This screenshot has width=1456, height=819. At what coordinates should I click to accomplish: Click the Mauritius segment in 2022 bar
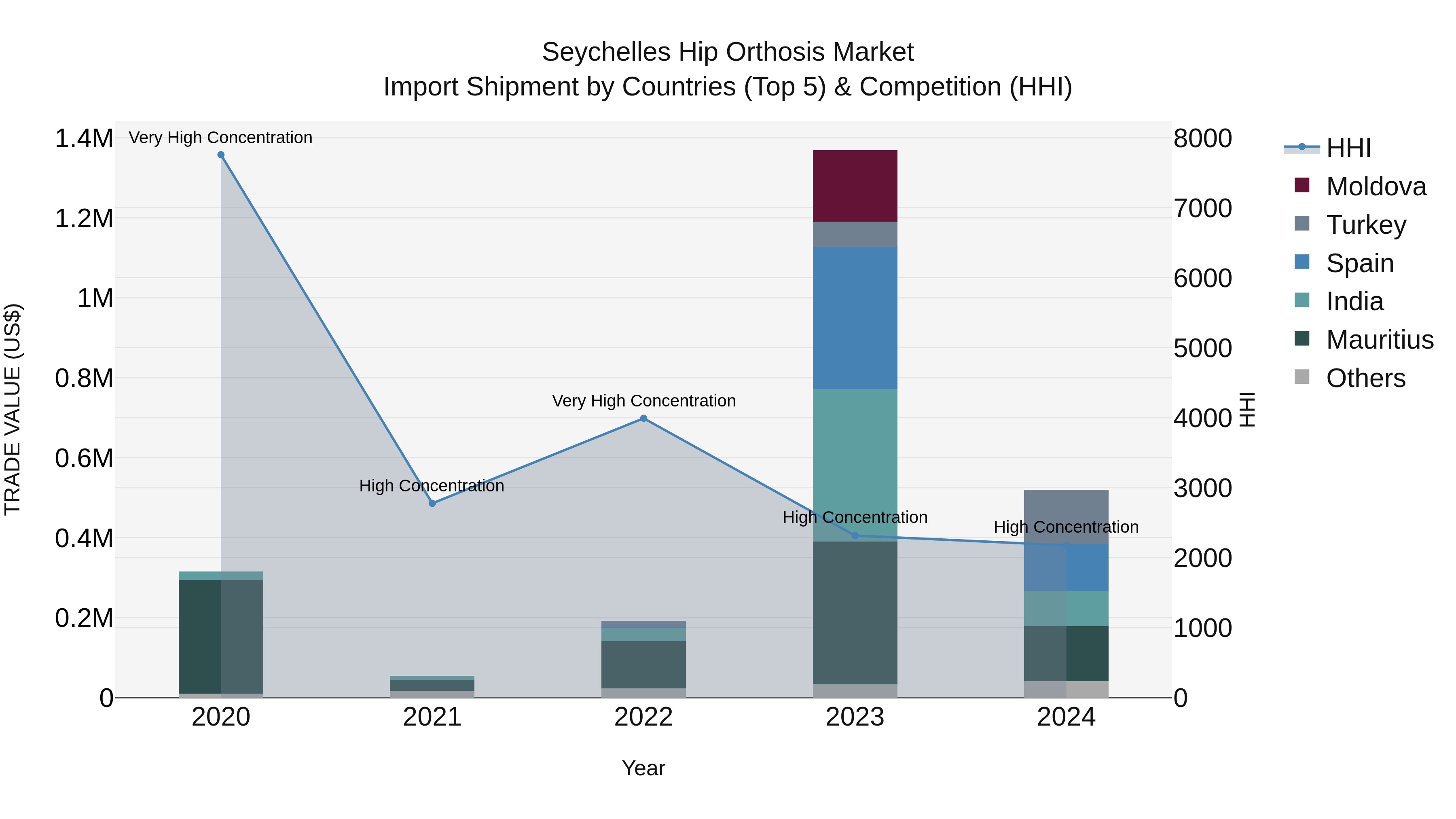tap(643, 665)
